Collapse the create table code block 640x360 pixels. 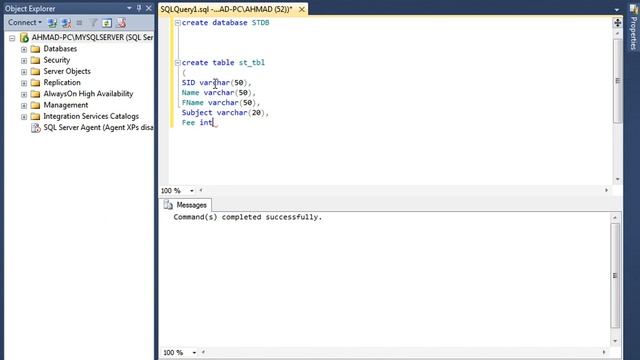tap(178, 63)
